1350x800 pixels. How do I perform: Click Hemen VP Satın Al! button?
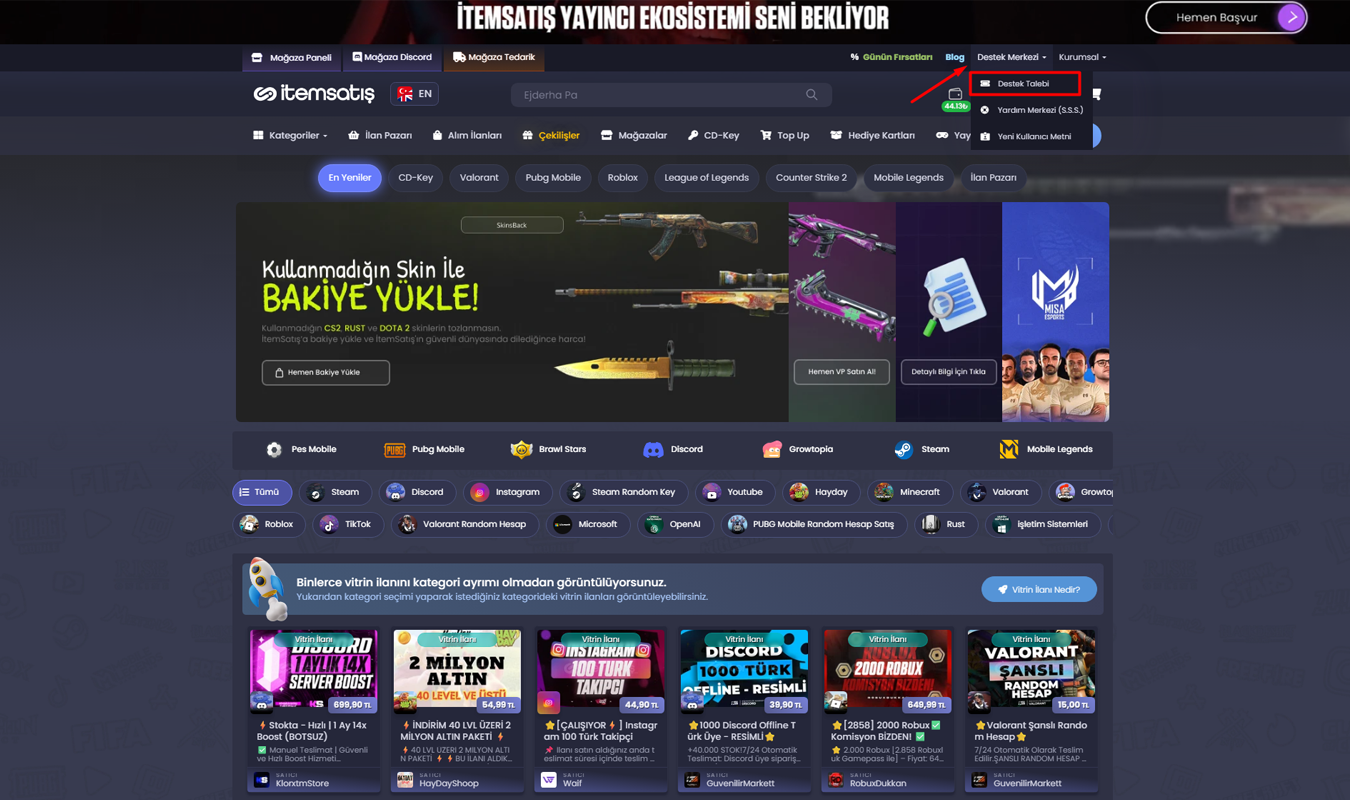pyautogui.click(x=842, y=372)
